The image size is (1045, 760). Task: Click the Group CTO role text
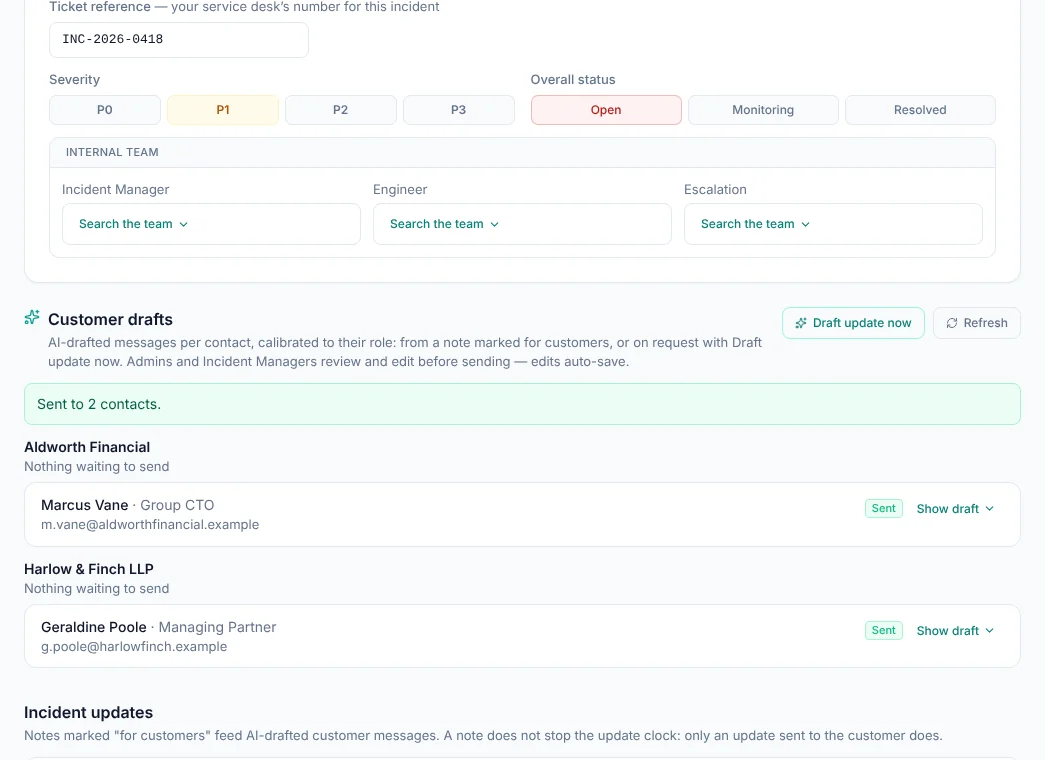coord(177,505)
